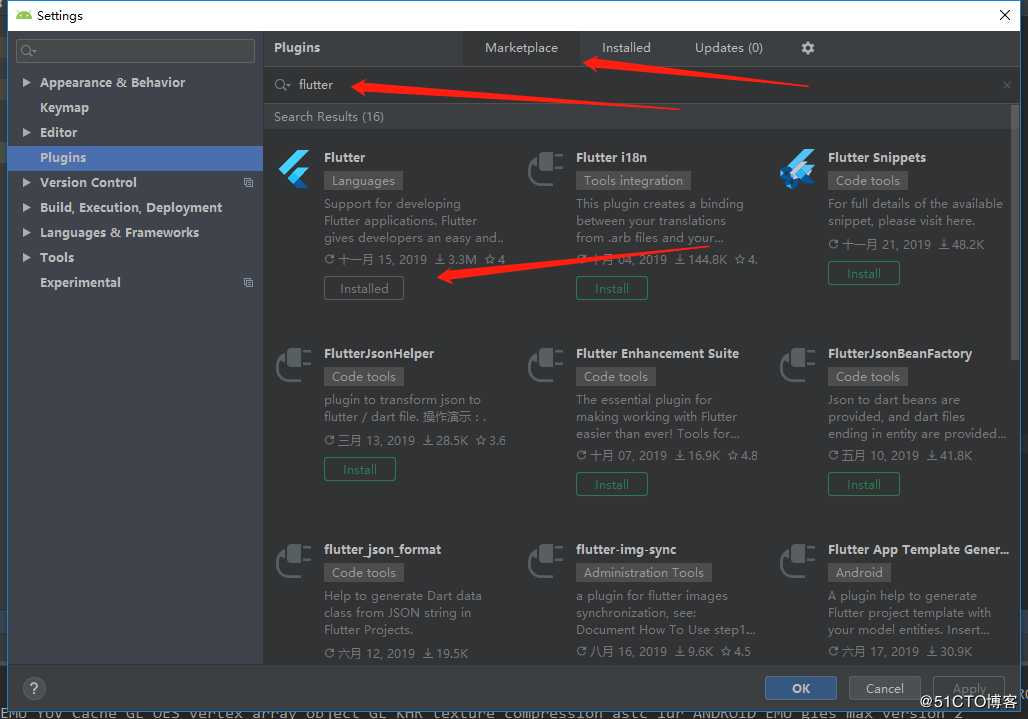The width and height of the screenshot is (1028, 719).
Task: Click the Android tag under Template Generator
Action: point(859,572)
